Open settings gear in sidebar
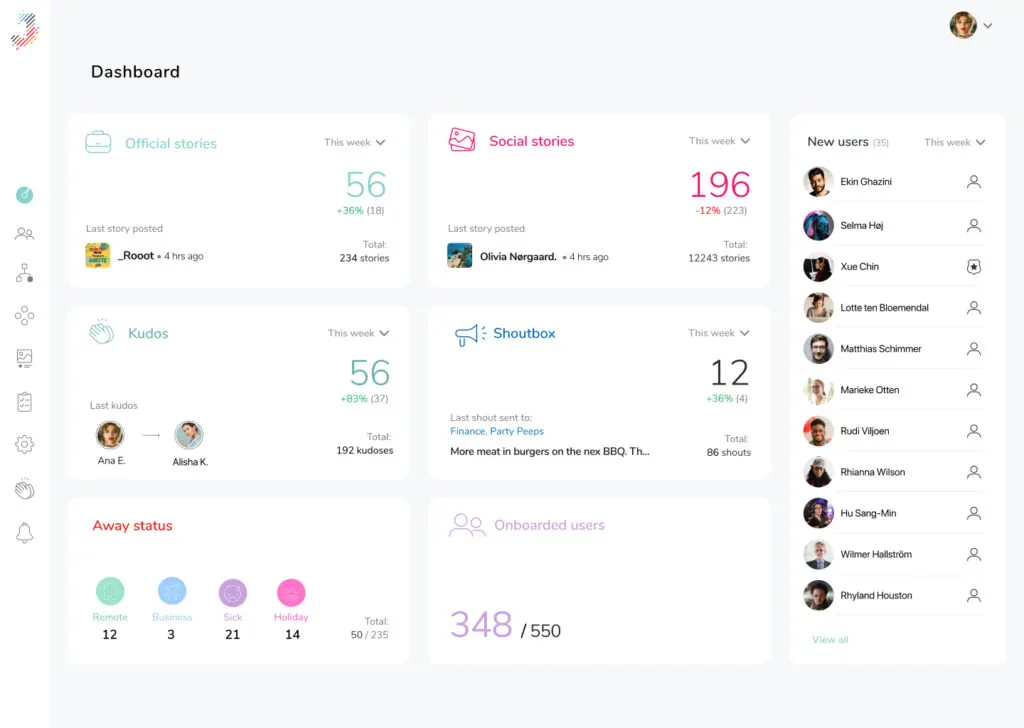 tap(25, 444)
